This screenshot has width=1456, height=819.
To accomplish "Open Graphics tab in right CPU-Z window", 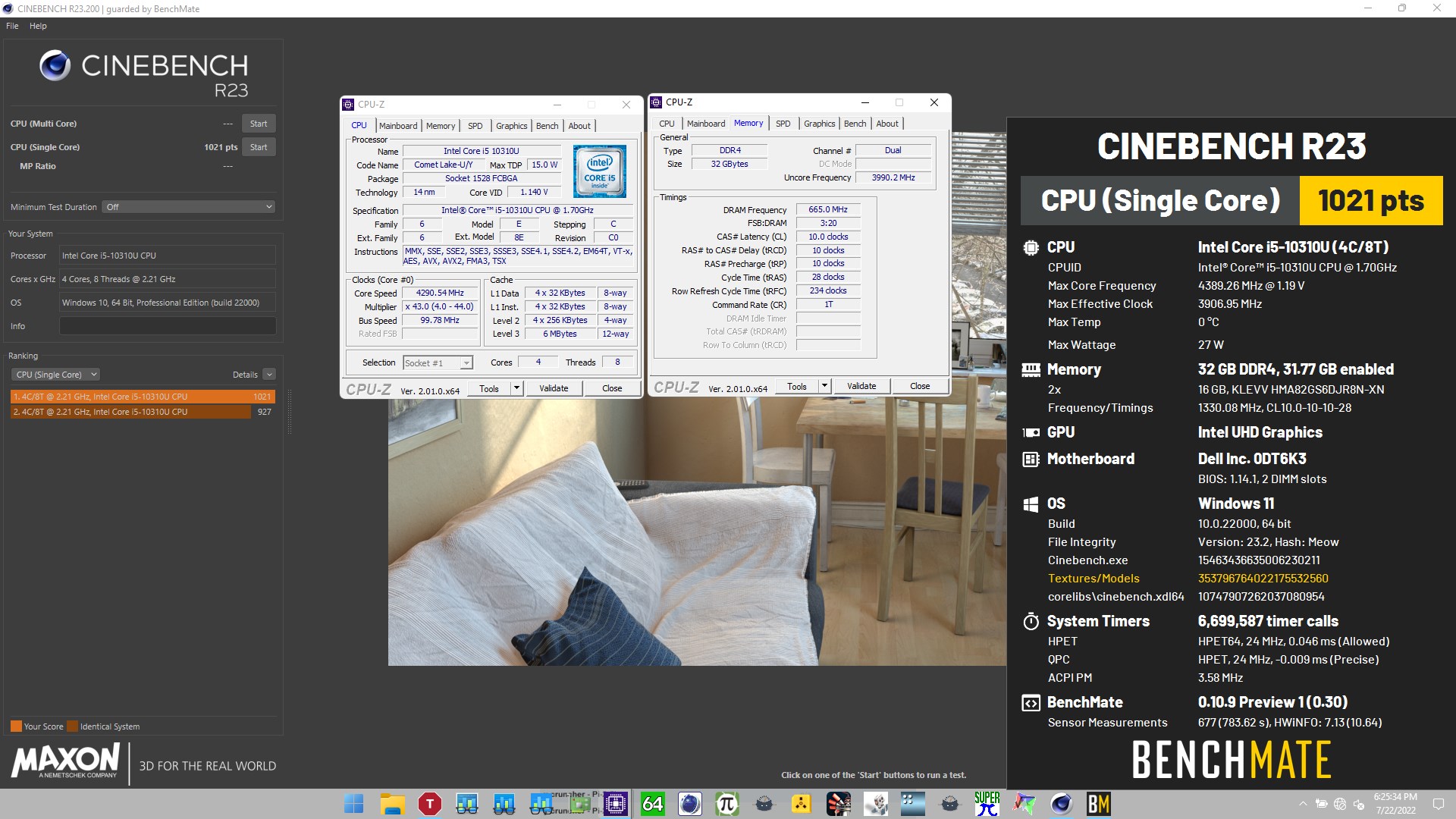I will pyautogui.click(x=820, y=124).
